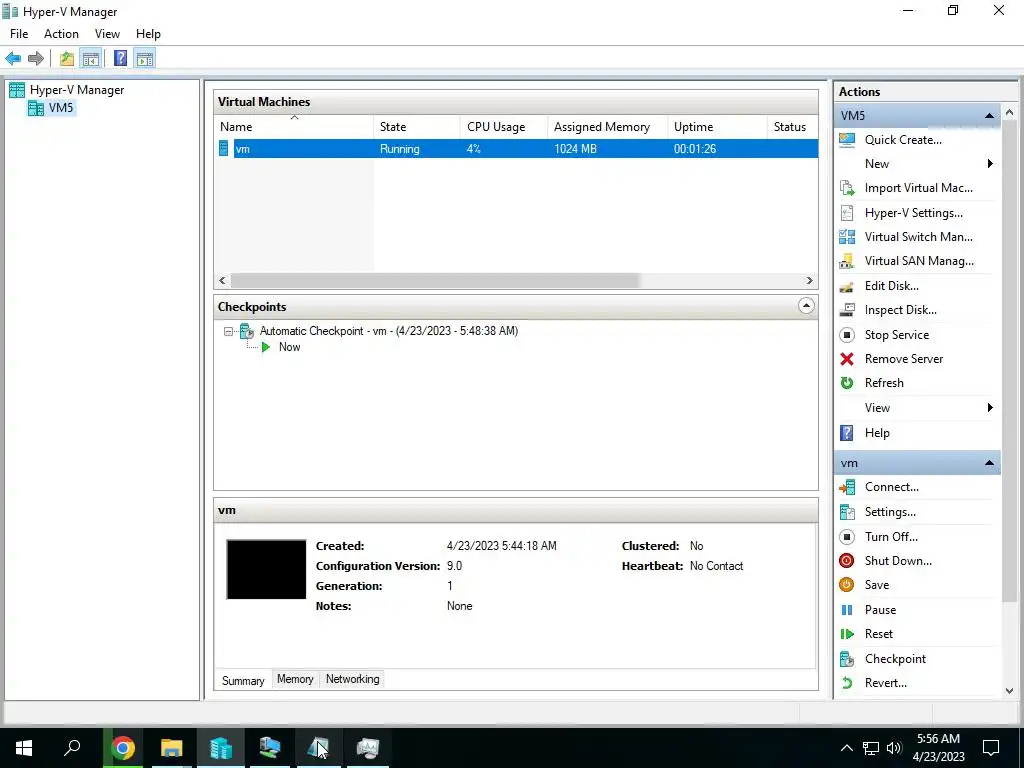
Task: Expand the New submenu arrow
Action: tap(990, 164)
